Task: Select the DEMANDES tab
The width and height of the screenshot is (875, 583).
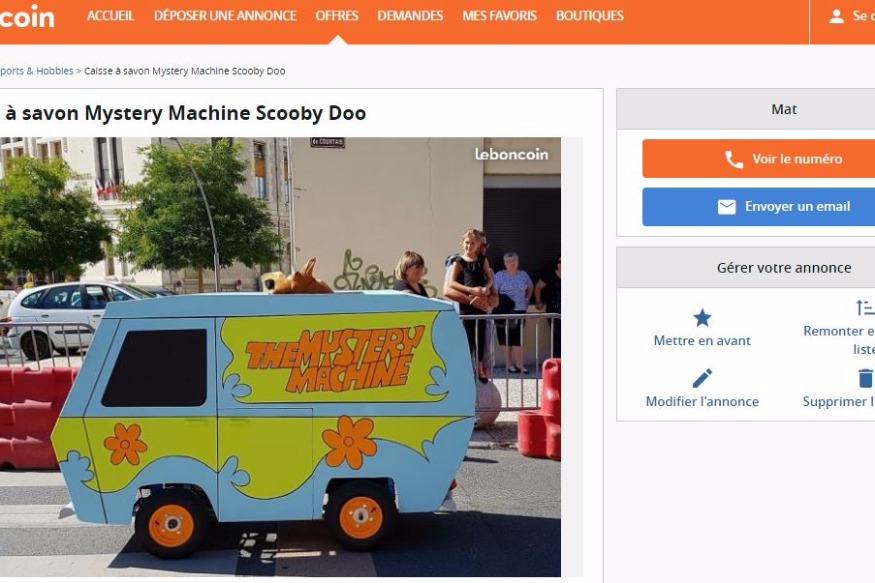Action: point(410,16)
